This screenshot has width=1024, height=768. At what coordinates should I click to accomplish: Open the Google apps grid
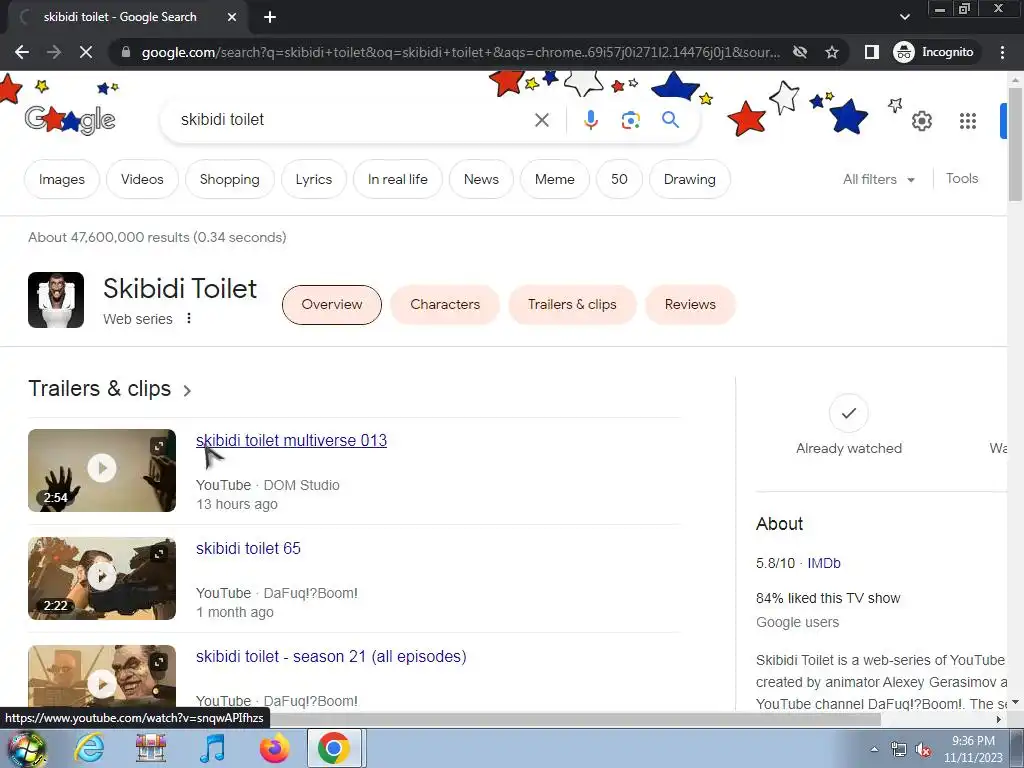click(968, 121)
